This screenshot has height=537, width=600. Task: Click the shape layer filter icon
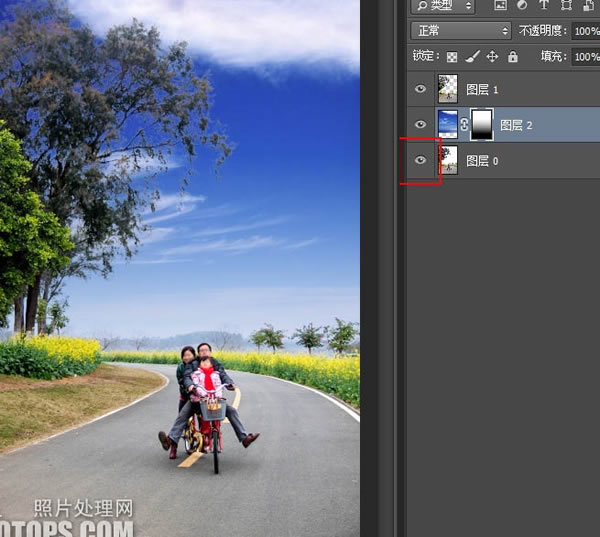point(566,5)
